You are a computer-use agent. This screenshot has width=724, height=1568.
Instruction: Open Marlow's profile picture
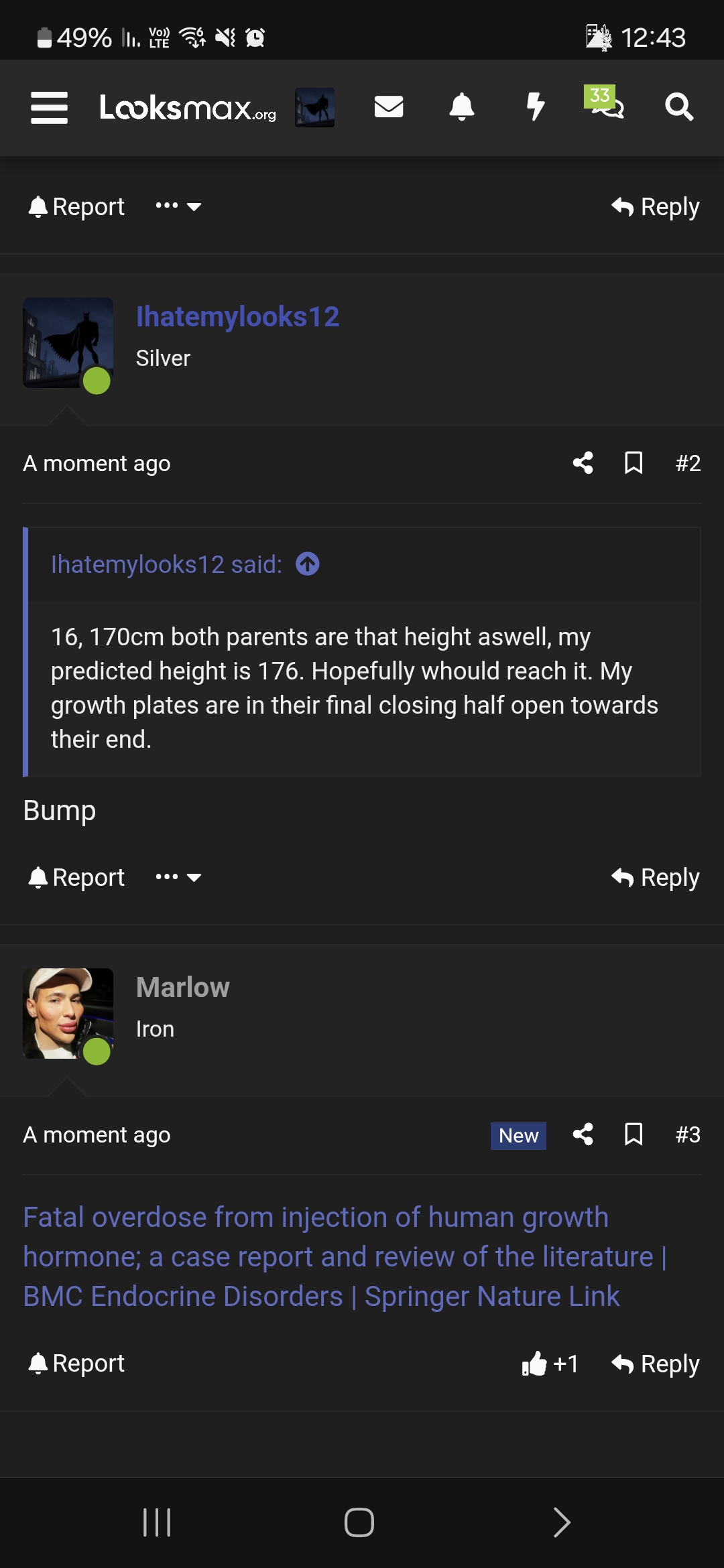point(68,1013)
